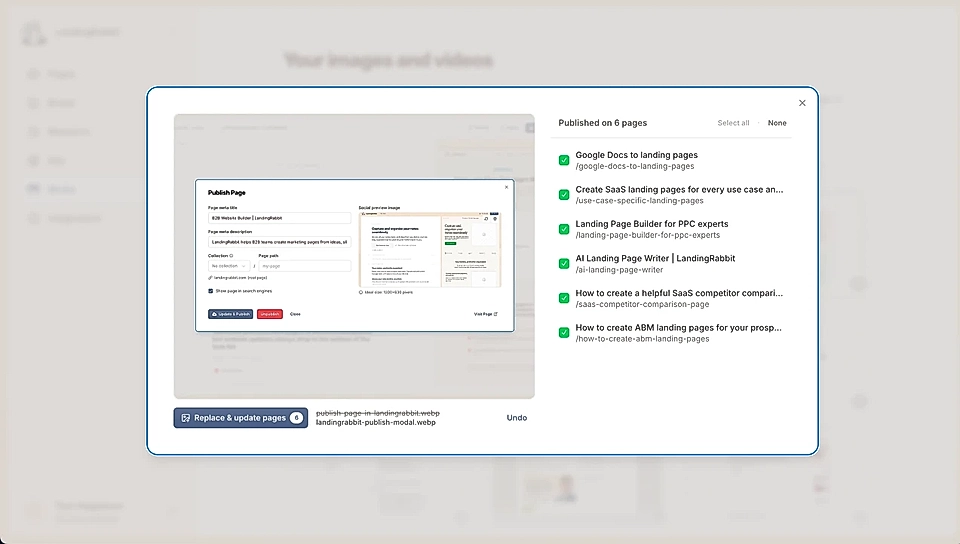The height and width of the screenshot is (544, 960).
Task: Toggle Landing Page Builder for PPC experts
Action: coord(564,229)
